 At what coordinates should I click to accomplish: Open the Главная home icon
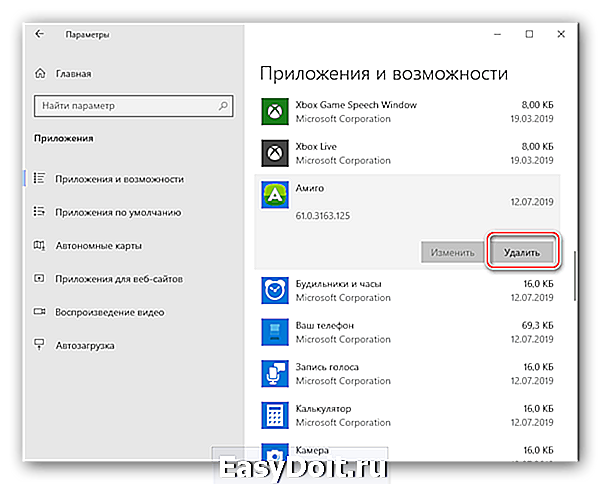pyautogui.click(x=40, y=73)
